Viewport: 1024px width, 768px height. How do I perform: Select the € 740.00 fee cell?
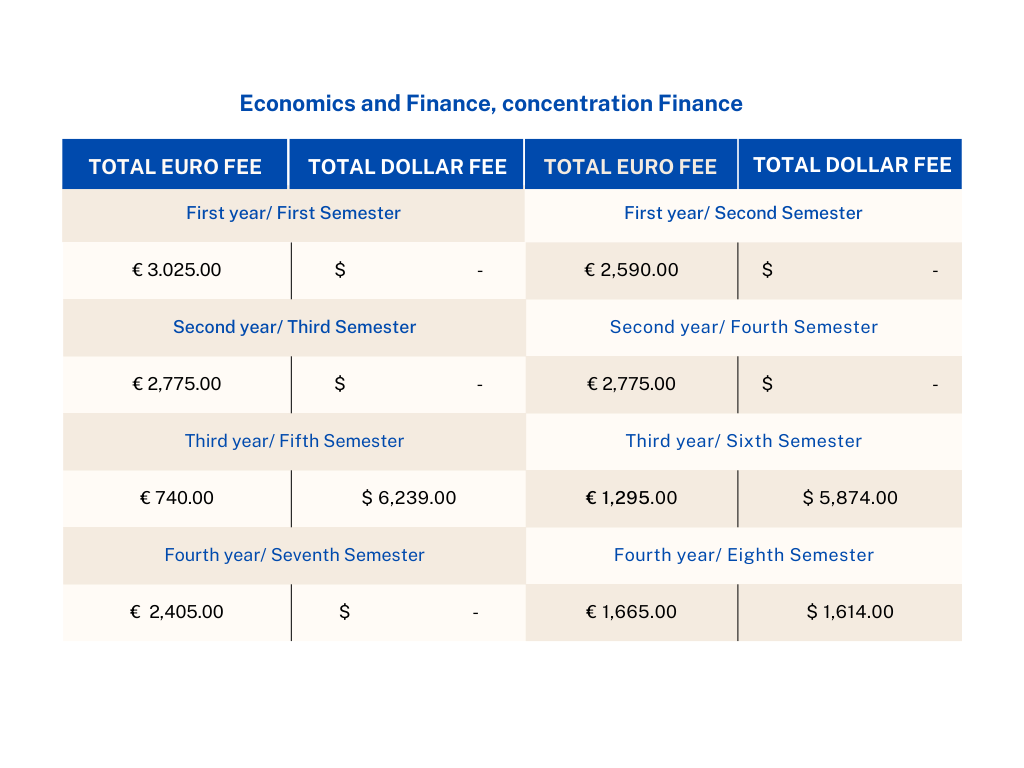coord(177,498)
